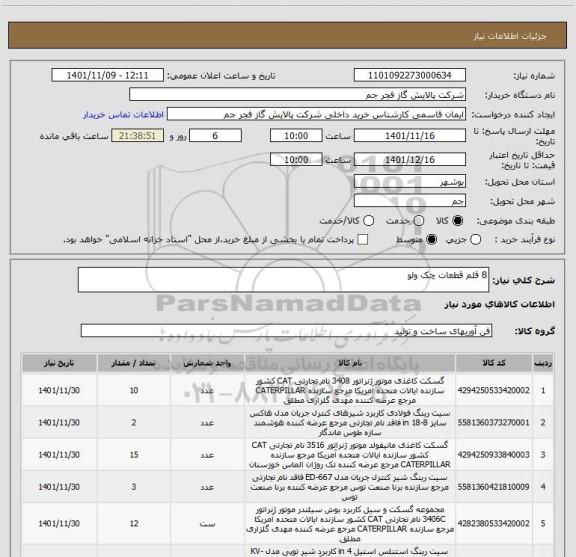
Task: Click the delivery city field جم
Action: 410,201
